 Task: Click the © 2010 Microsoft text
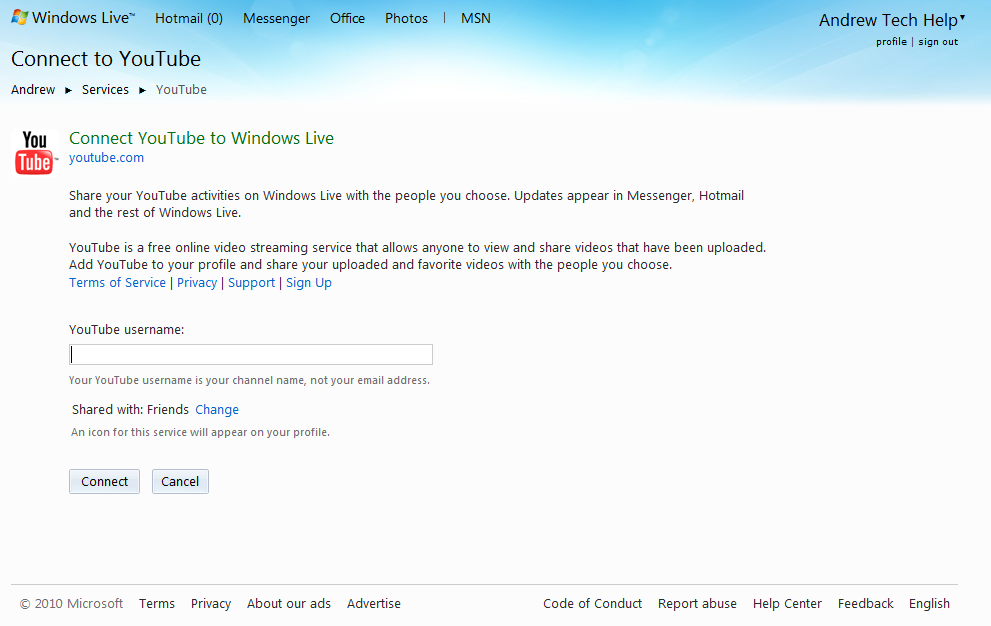71,604
